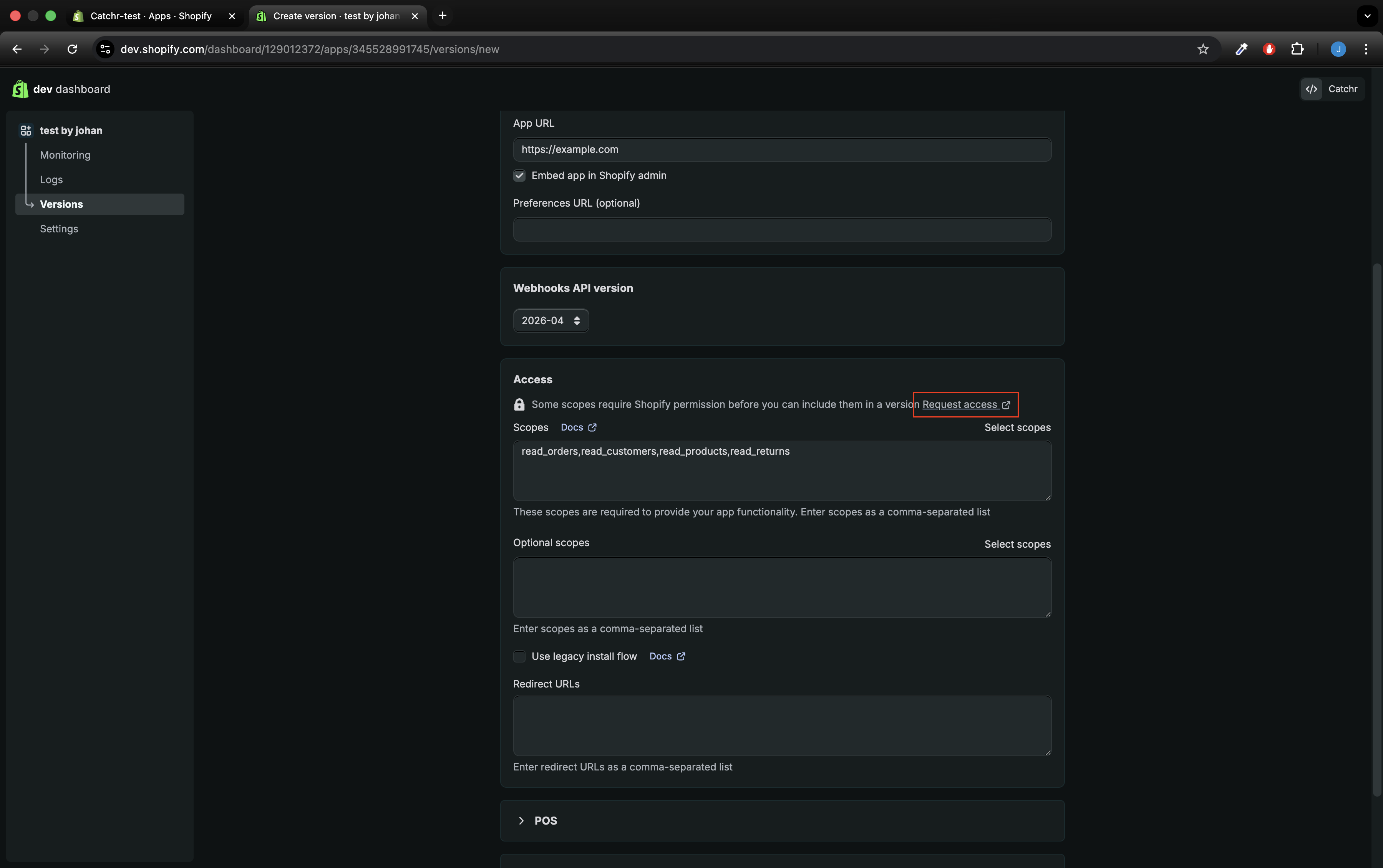Click the Catchr code bracket icon
The height and width of the screenshot is (868, 1383).
pos(1311,89)
